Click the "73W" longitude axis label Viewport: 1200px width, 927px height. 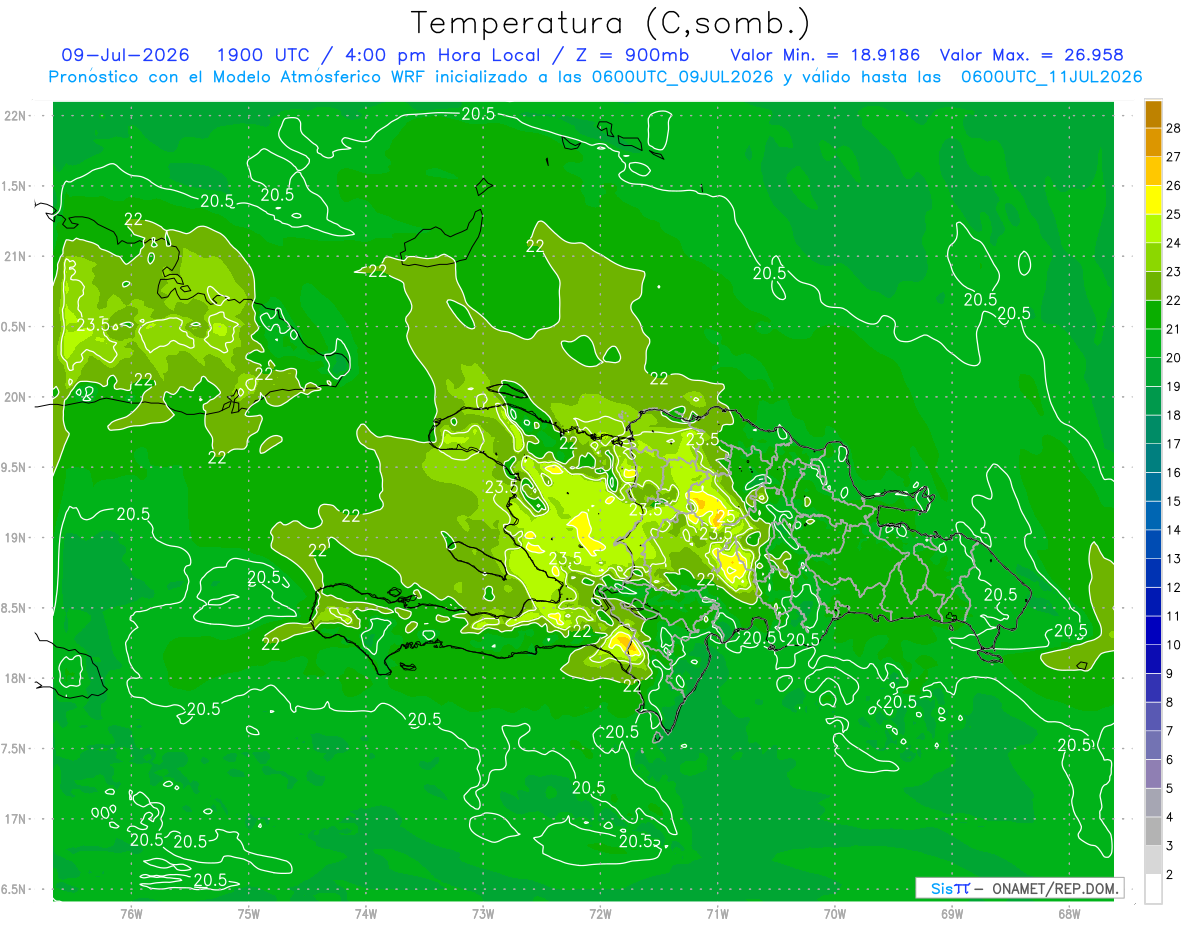point(483,913)
